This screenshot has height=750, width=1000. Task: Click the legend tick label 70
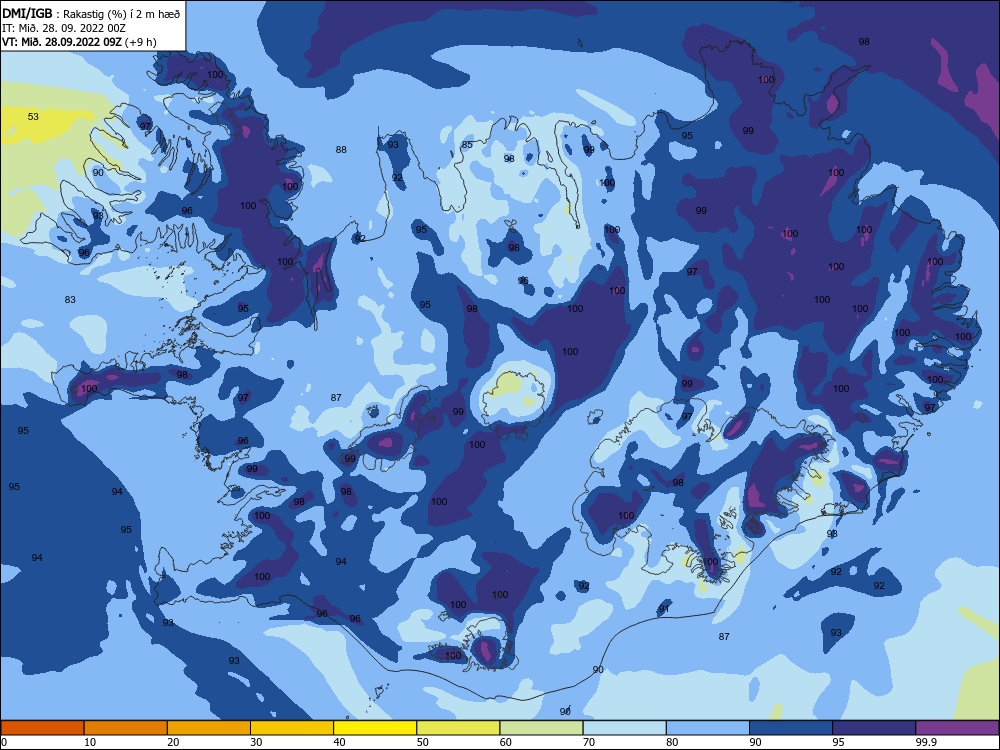tap(589, 742)
